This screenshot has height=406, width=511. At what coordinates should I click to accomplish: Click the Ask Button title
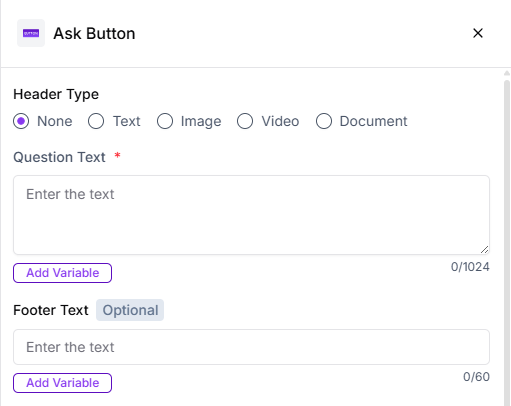click(94, 33)
